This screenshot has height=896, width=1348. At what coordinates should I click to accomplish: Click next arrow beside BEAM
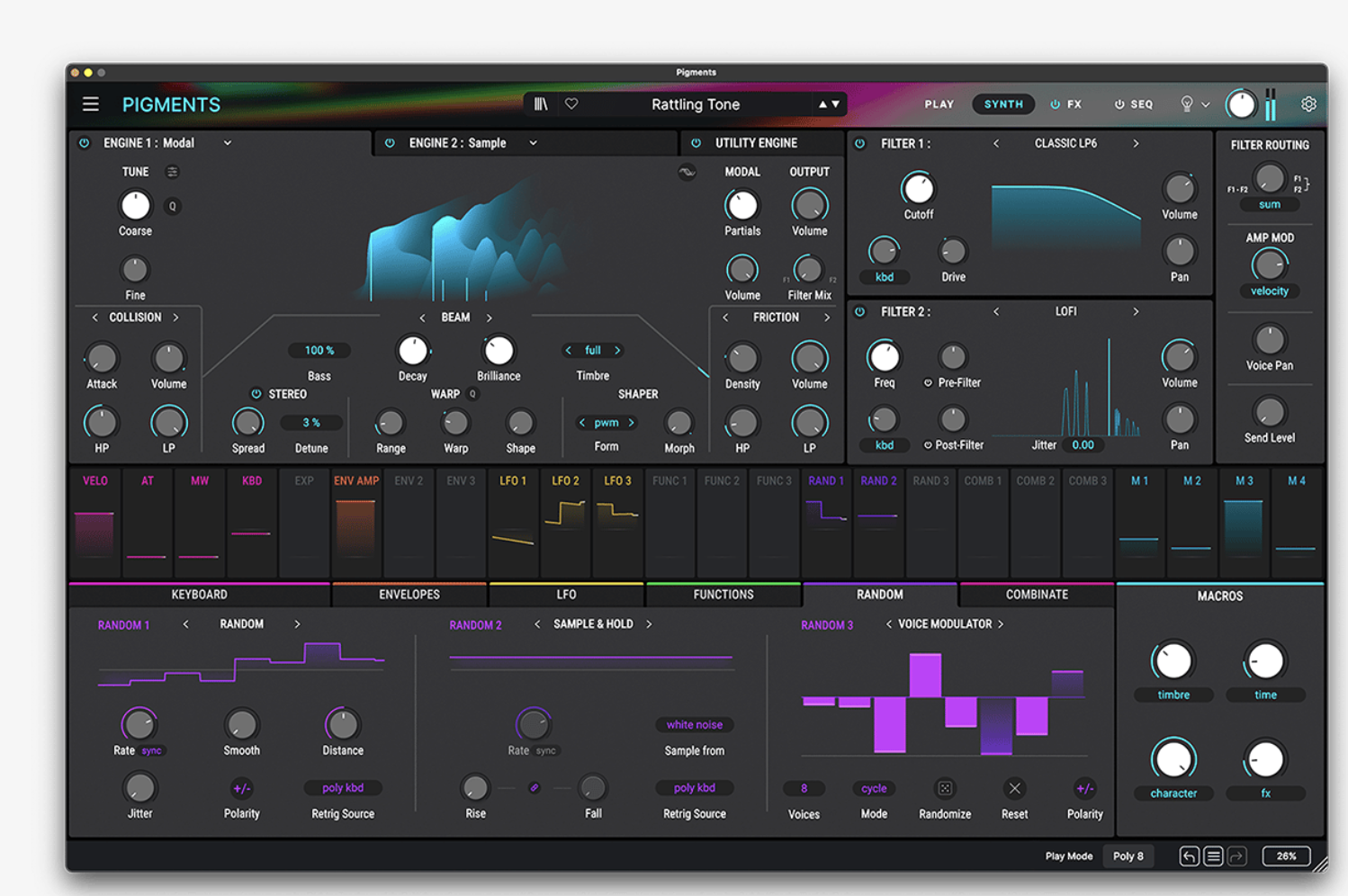click(x=490, y=318)
